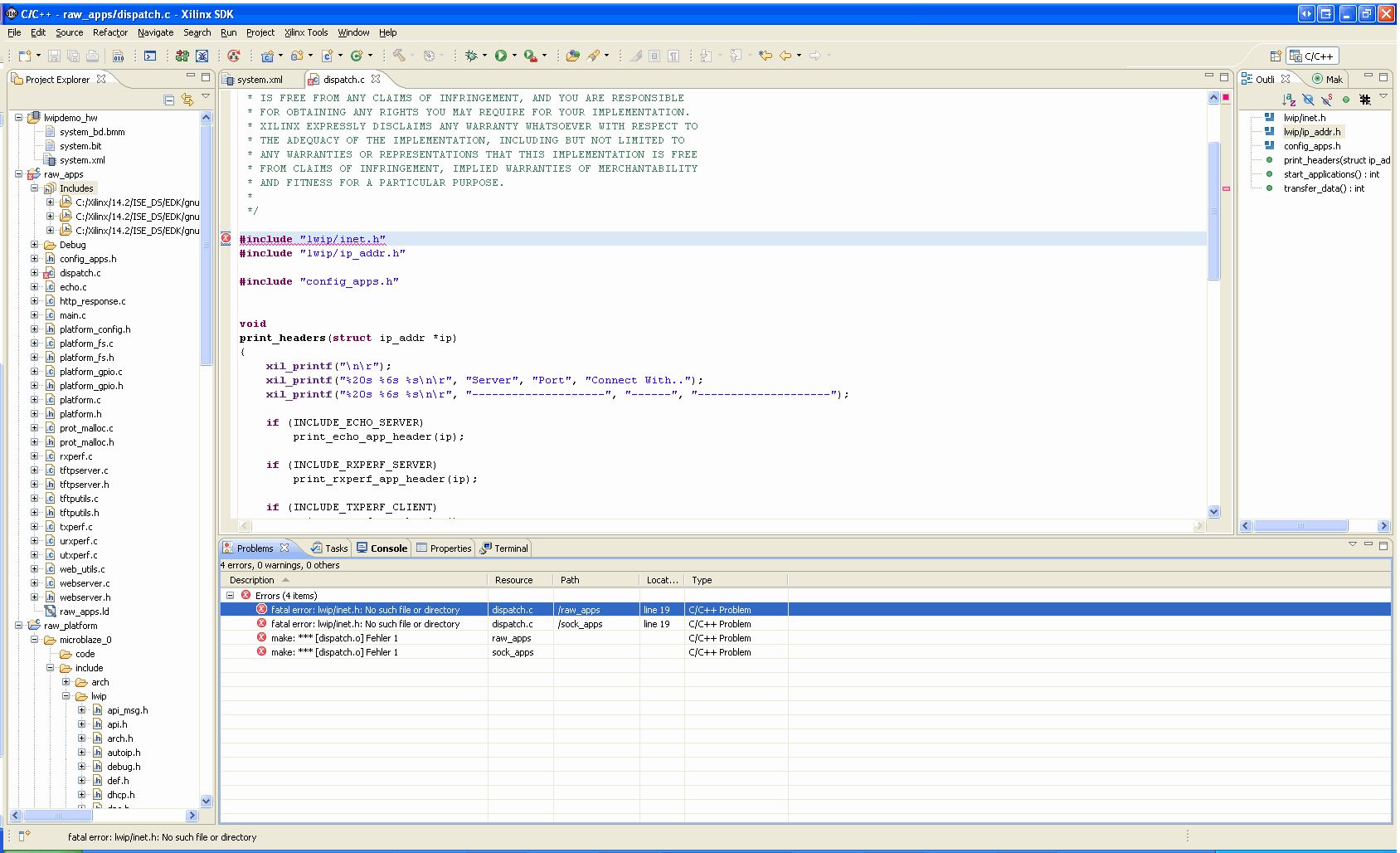Sort the Outline alphabetically
Screen dimensions: 1400x853
point(1289,100)
